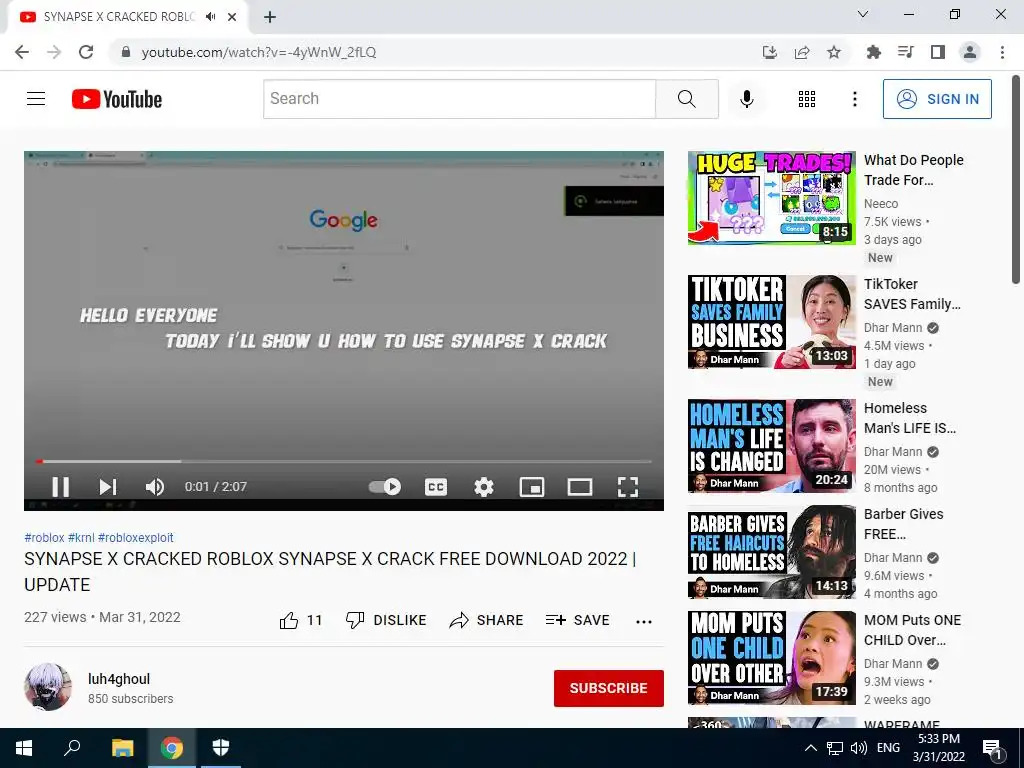The width and height of the screenshot is (1024, 768).
Task: Open TikToker Saves Family Business thumbnail
Action: click(x=771, y=322)
